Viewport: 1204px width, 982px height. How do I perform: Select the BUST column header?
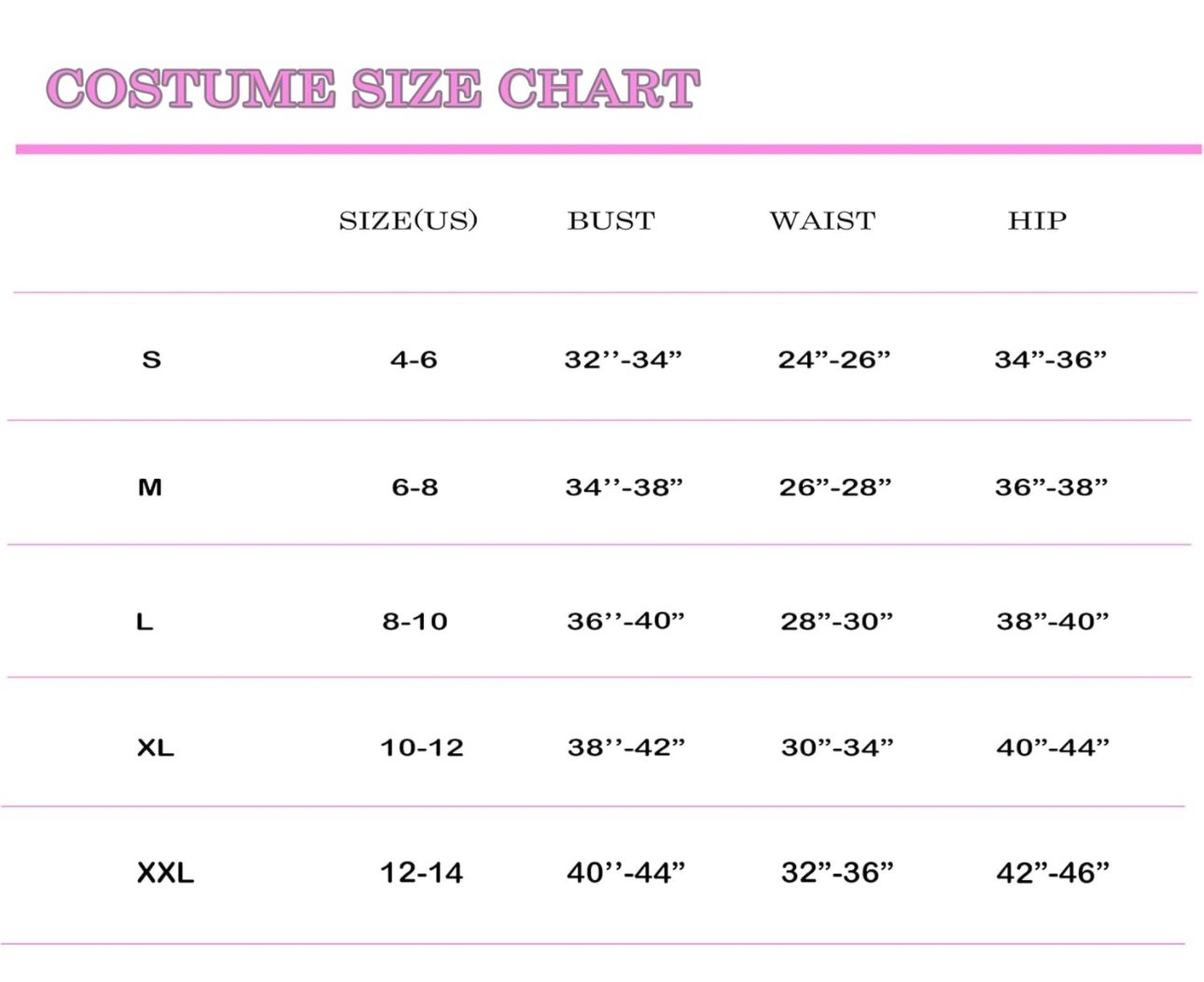pos(611,221)
